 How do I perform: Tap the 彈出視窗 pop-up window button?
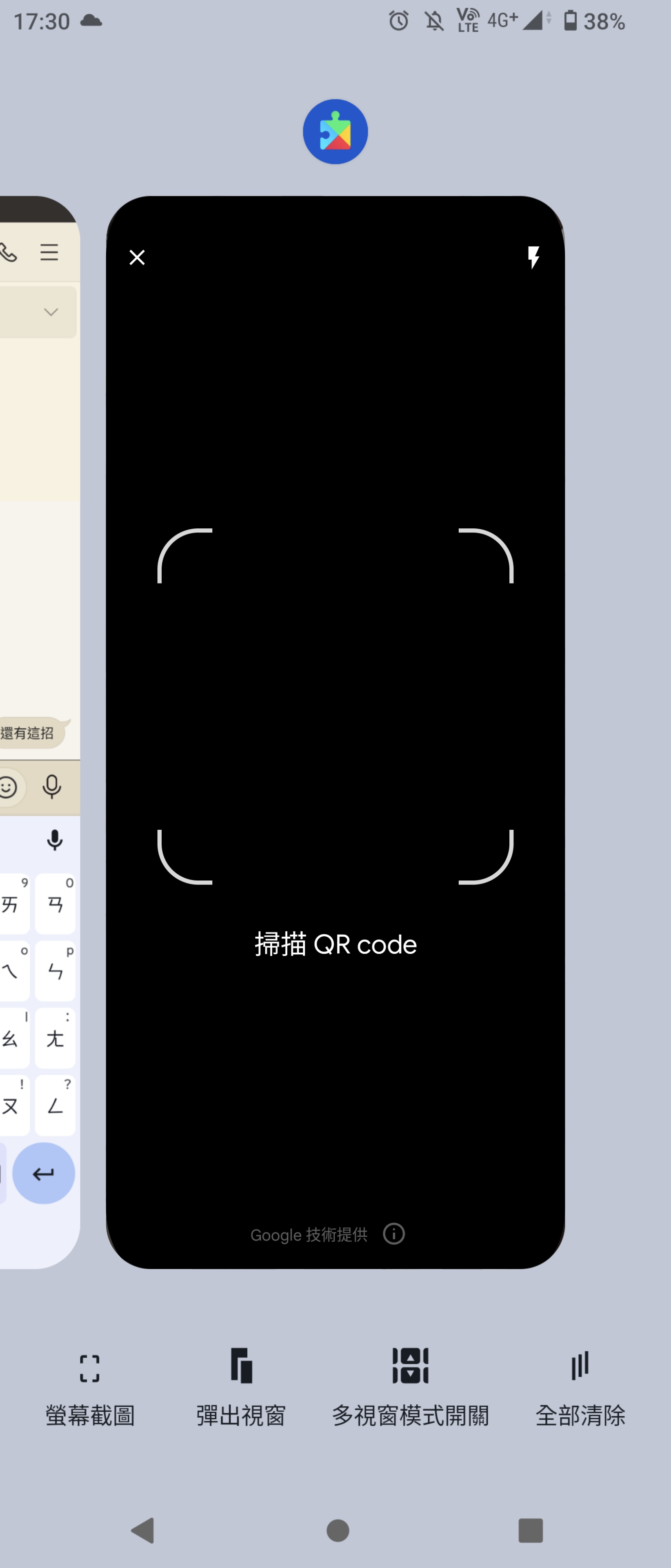241,1388
